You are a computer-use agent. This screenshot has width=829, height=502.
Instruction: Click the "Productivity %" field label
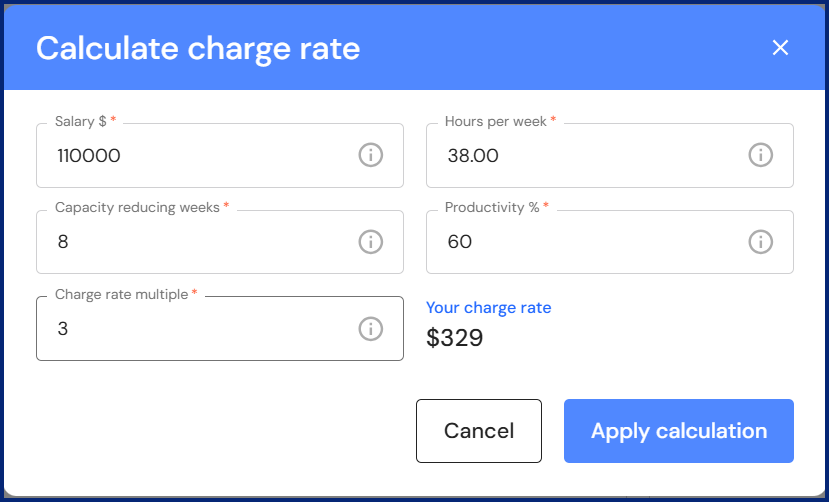pyautogui.click(x=492, y=207)
